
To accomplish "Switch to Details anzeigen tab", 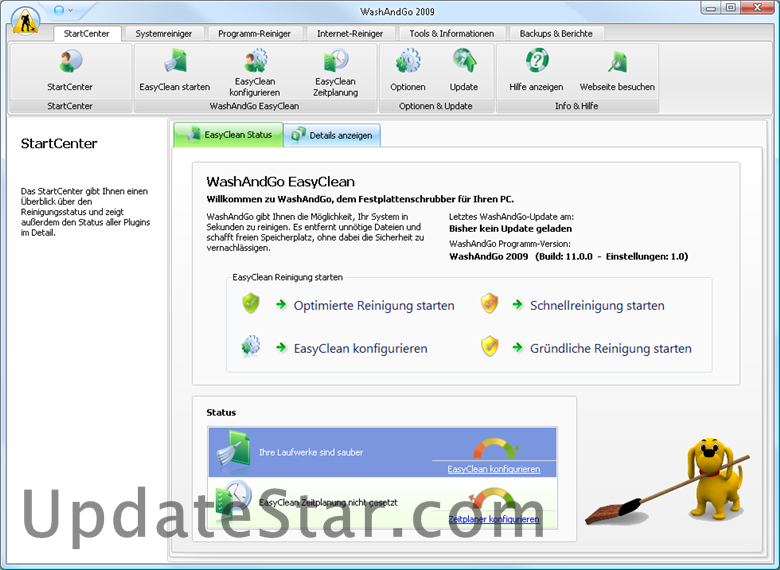I will tap(332, 135).
